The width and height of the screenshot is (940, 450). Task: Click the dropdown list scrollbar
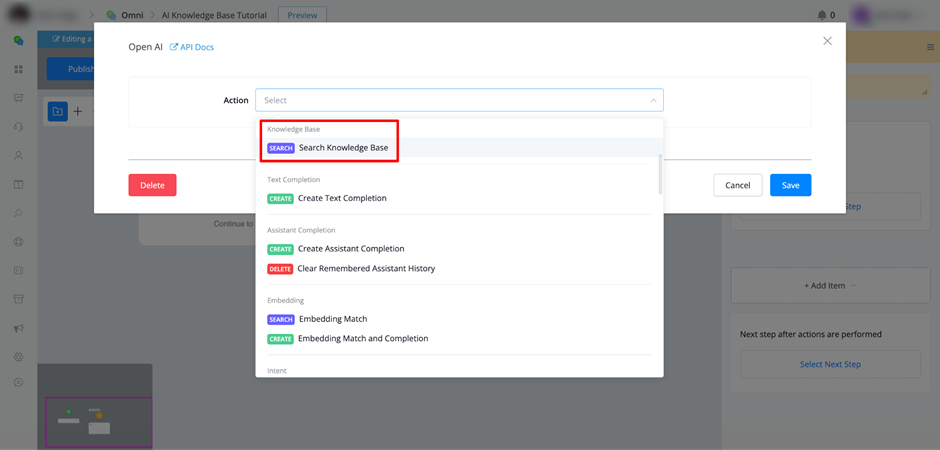coord(660,174)
